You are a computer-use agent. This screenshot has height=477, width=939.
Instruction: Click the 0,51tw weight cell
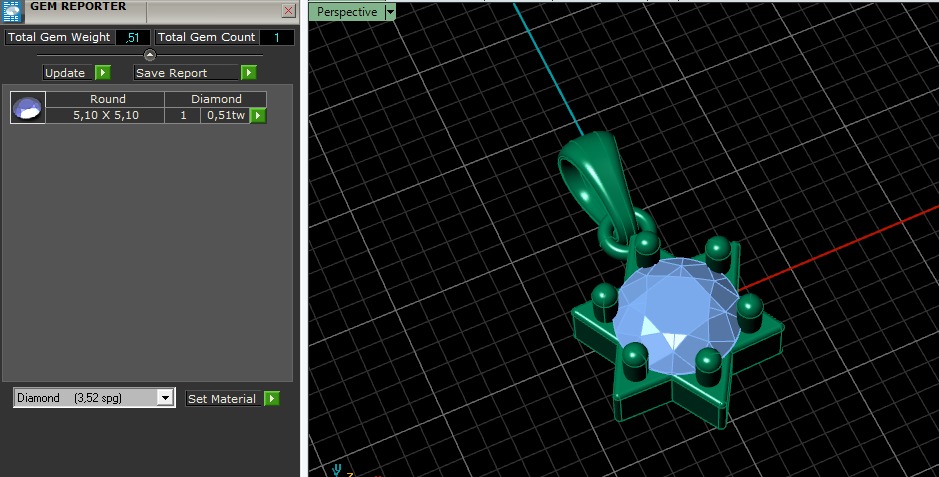(x=225, y=116)
